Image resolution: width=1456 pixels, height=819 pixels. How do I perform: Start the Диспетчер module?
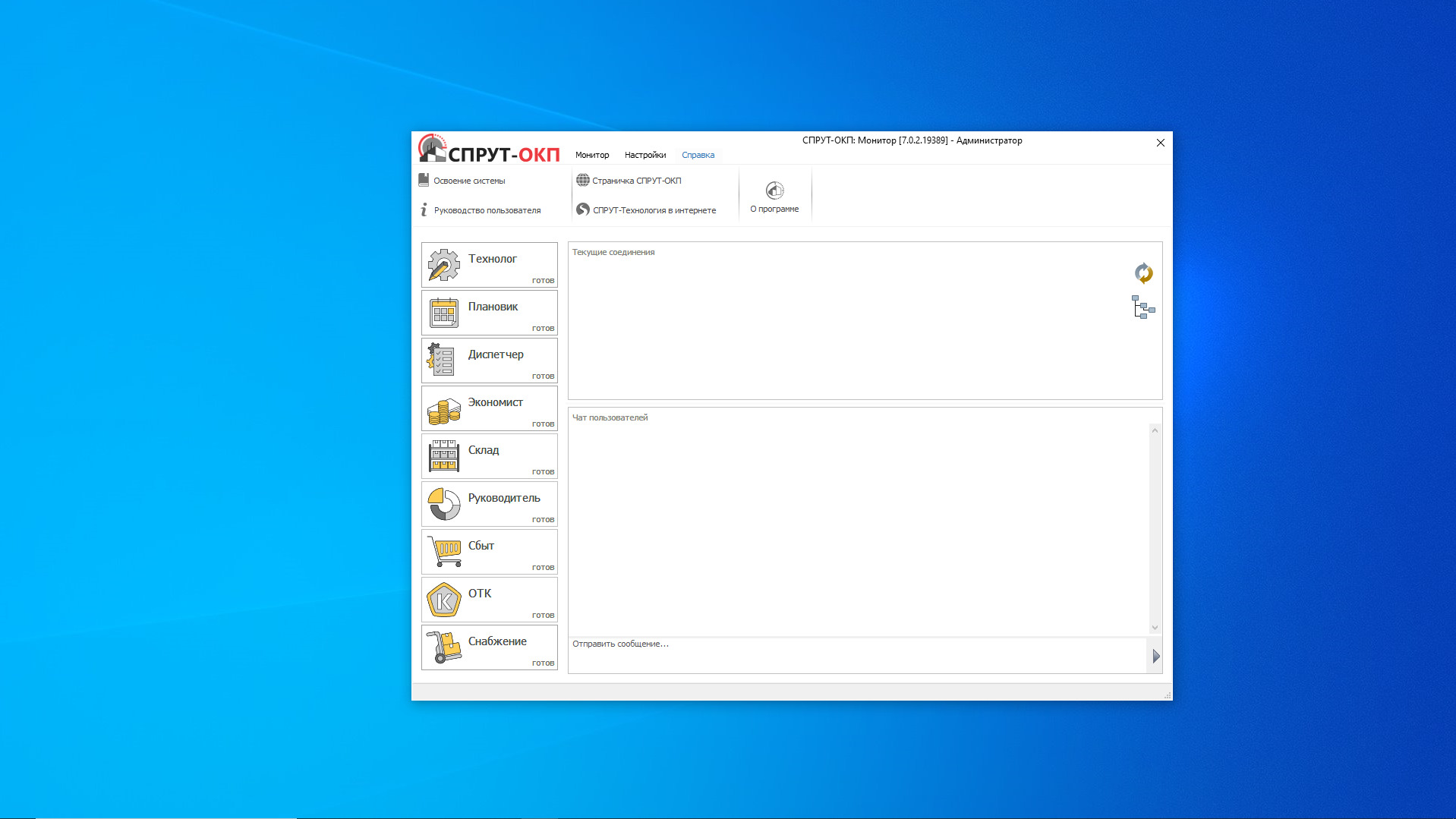click(x=489, y=361)
